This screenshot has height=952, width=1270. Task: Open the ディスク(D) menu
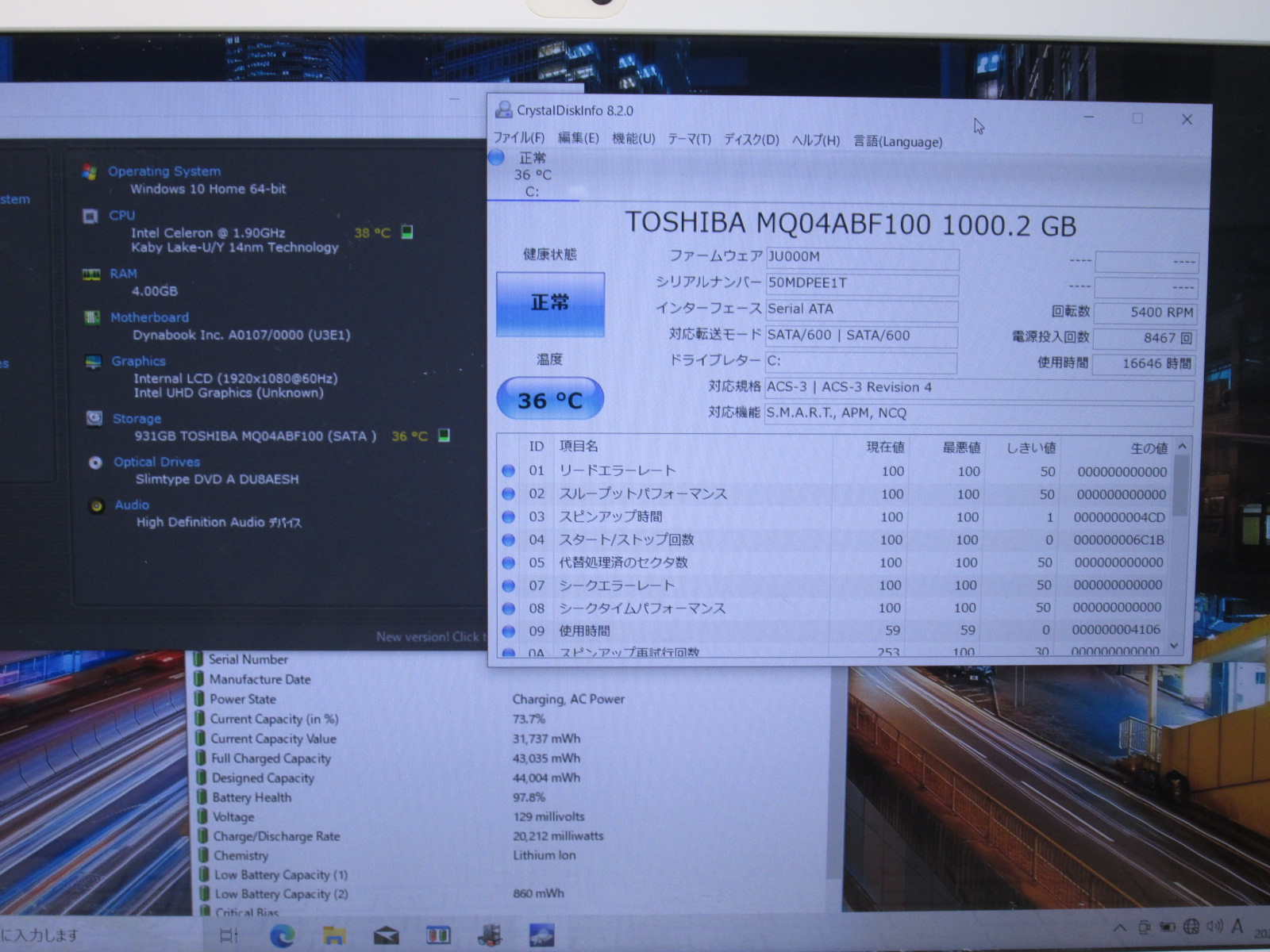point(751,140)
